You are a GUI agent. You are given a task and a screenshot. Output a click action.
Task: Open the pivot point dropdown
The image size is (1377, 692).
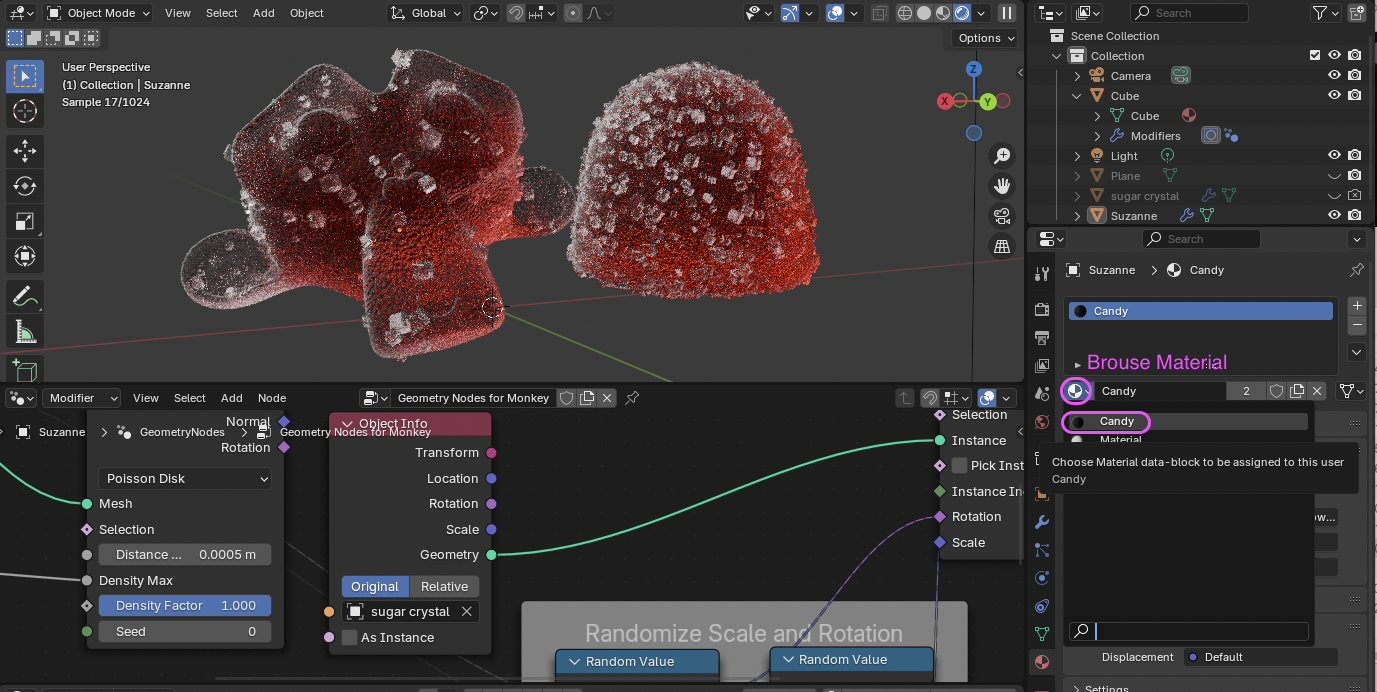[486, 13]
